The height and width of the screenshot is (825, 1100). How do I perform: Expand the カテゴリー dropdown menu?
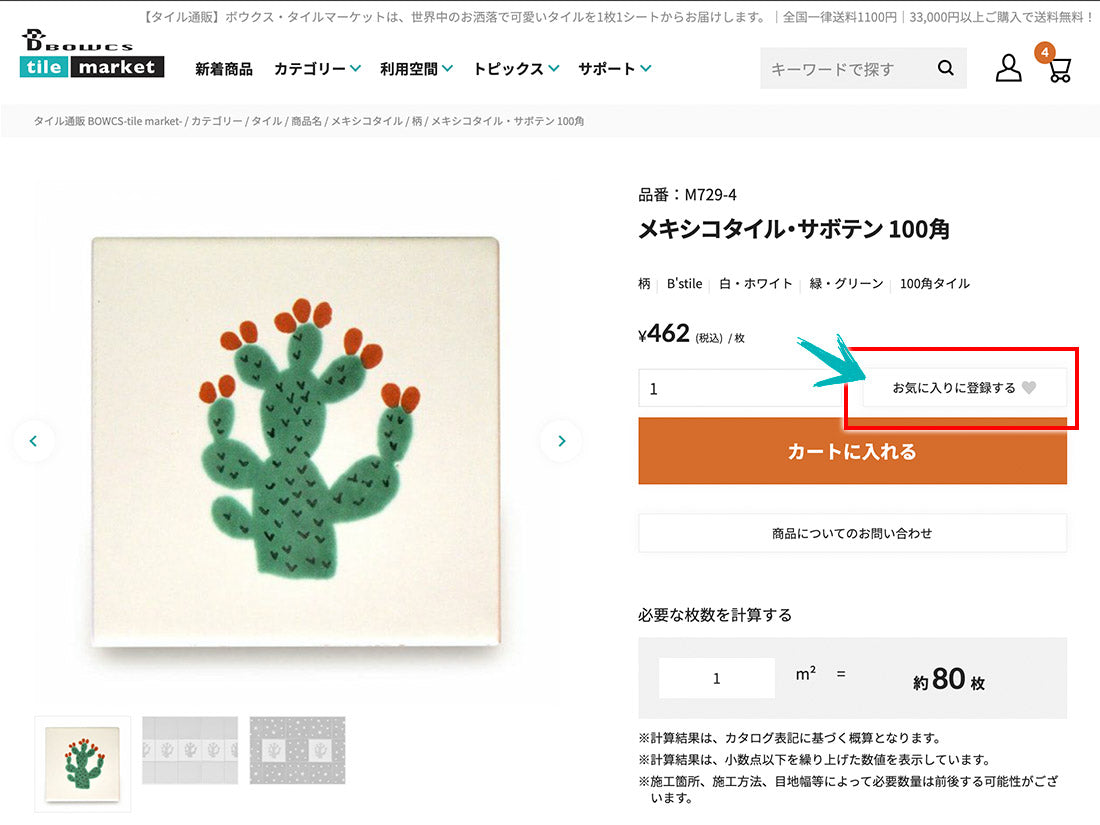[x=317, y=69]
